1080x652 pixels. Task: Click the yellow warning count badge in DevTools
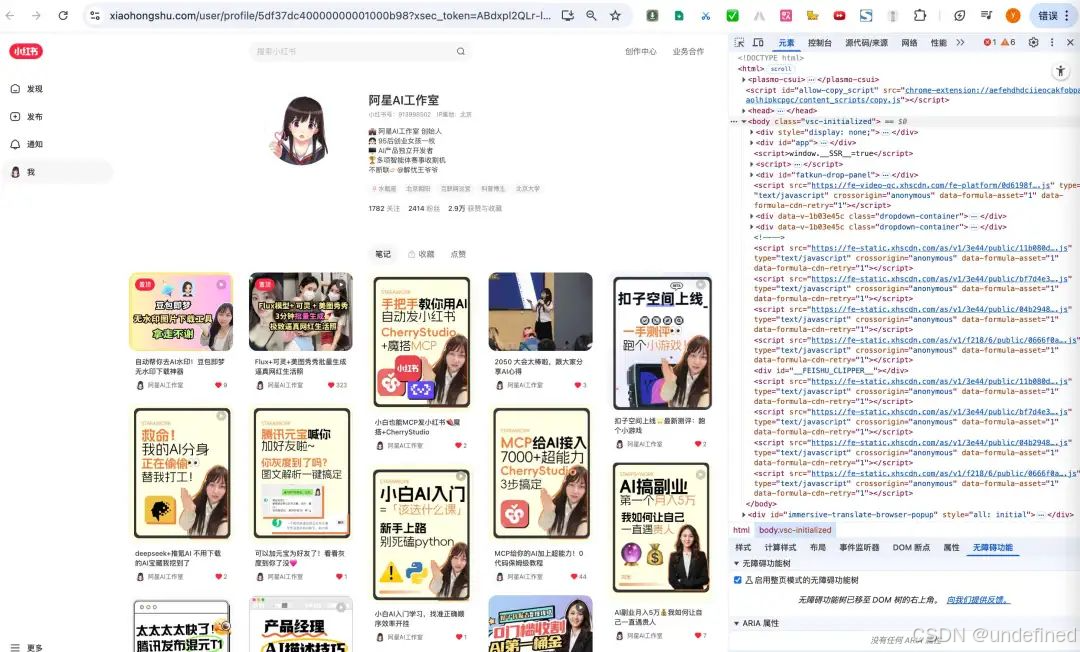[x=1008, y=42]
